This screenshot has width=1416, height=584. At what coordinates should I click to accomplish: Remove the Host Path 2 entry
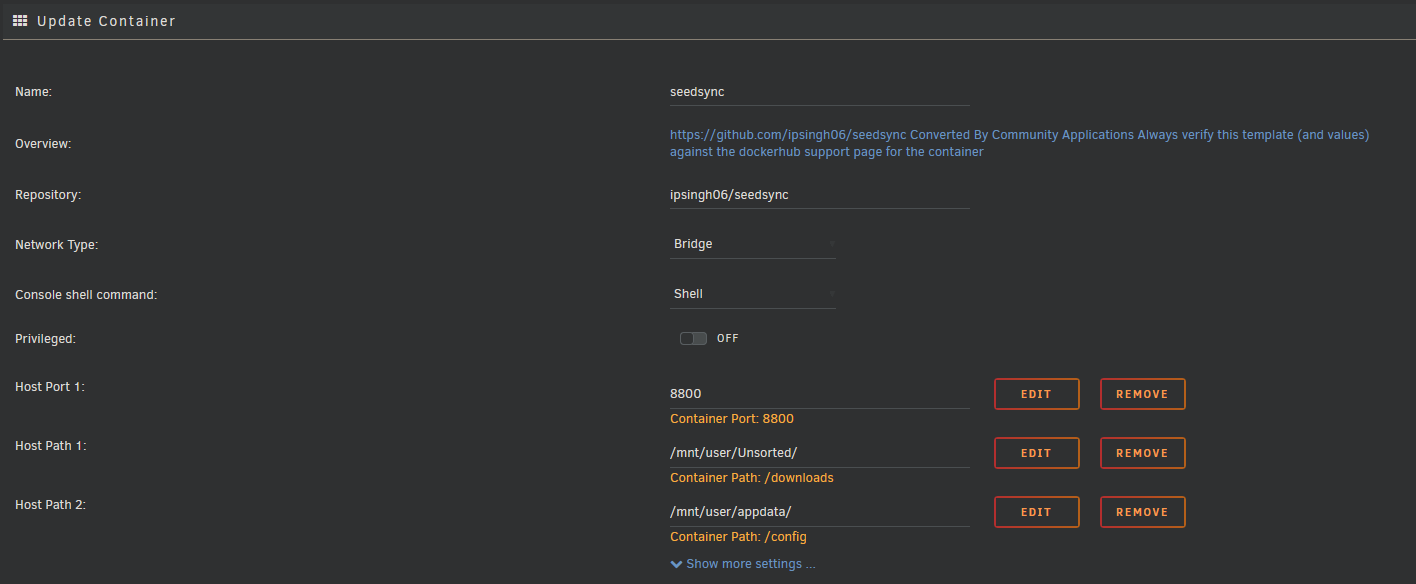(1142, 511)
